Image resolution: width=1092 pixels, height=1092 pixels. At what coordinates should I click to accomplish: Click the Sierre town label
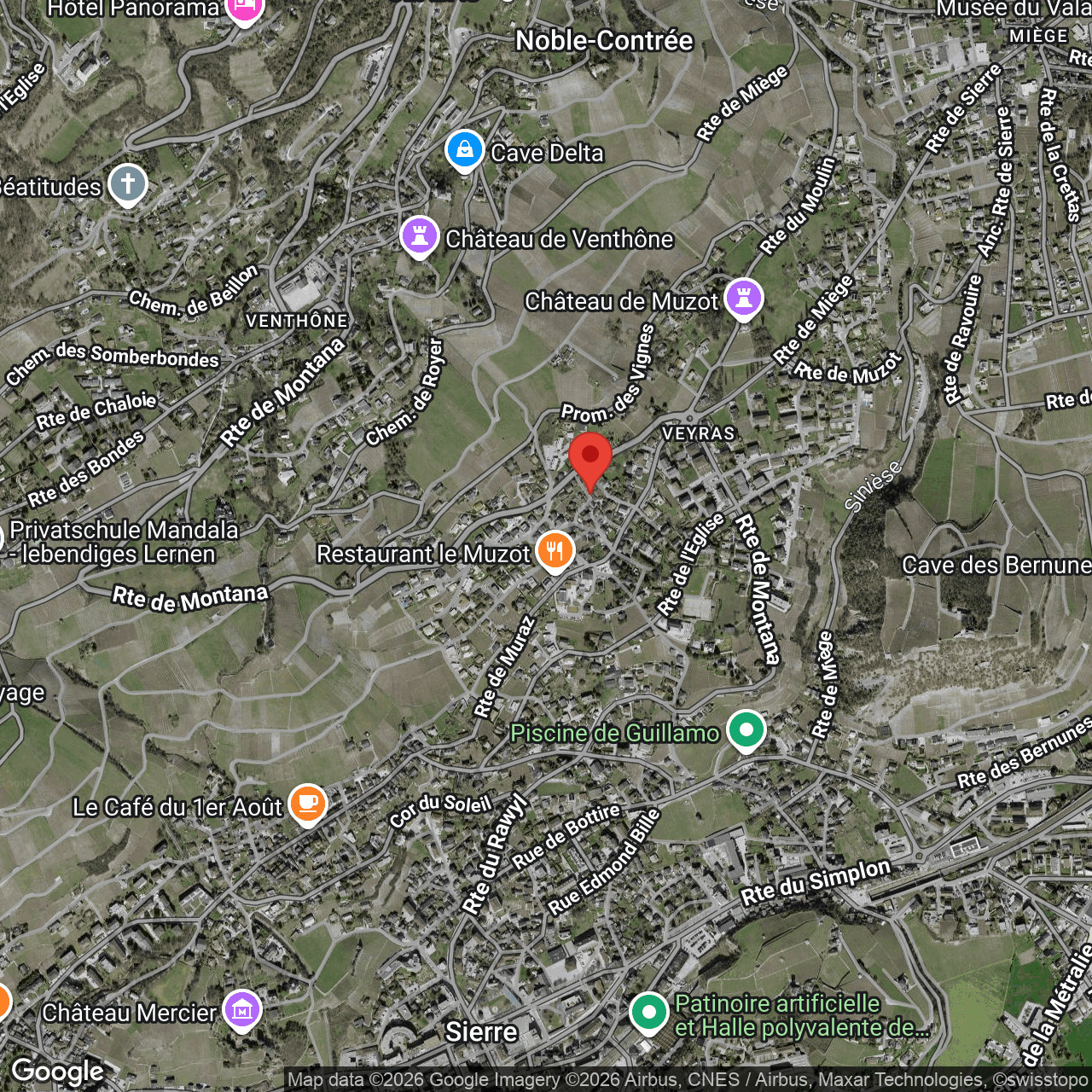click(481, 1032)
